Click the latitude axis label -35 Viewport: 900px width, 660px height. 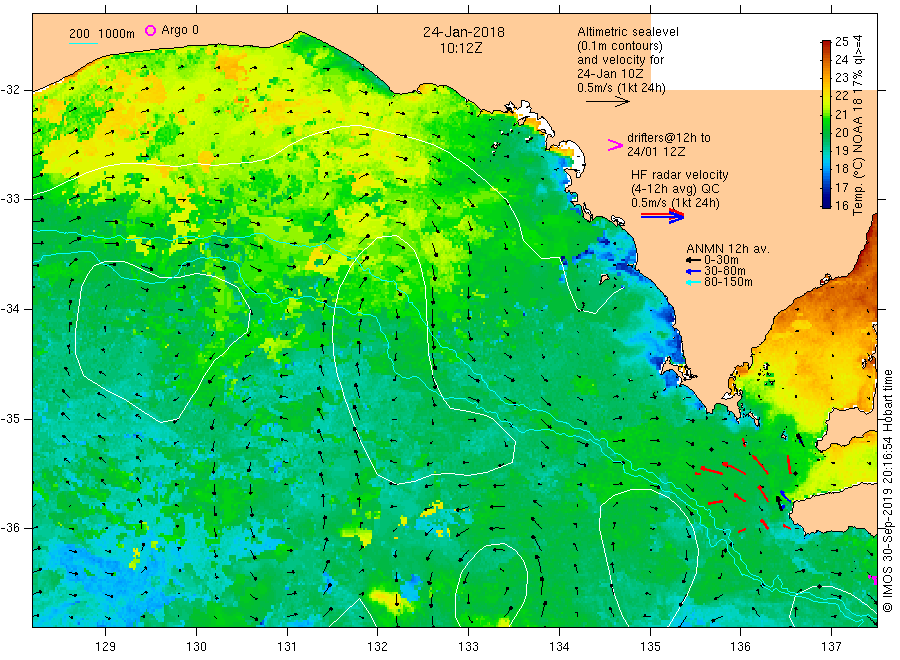10,419
